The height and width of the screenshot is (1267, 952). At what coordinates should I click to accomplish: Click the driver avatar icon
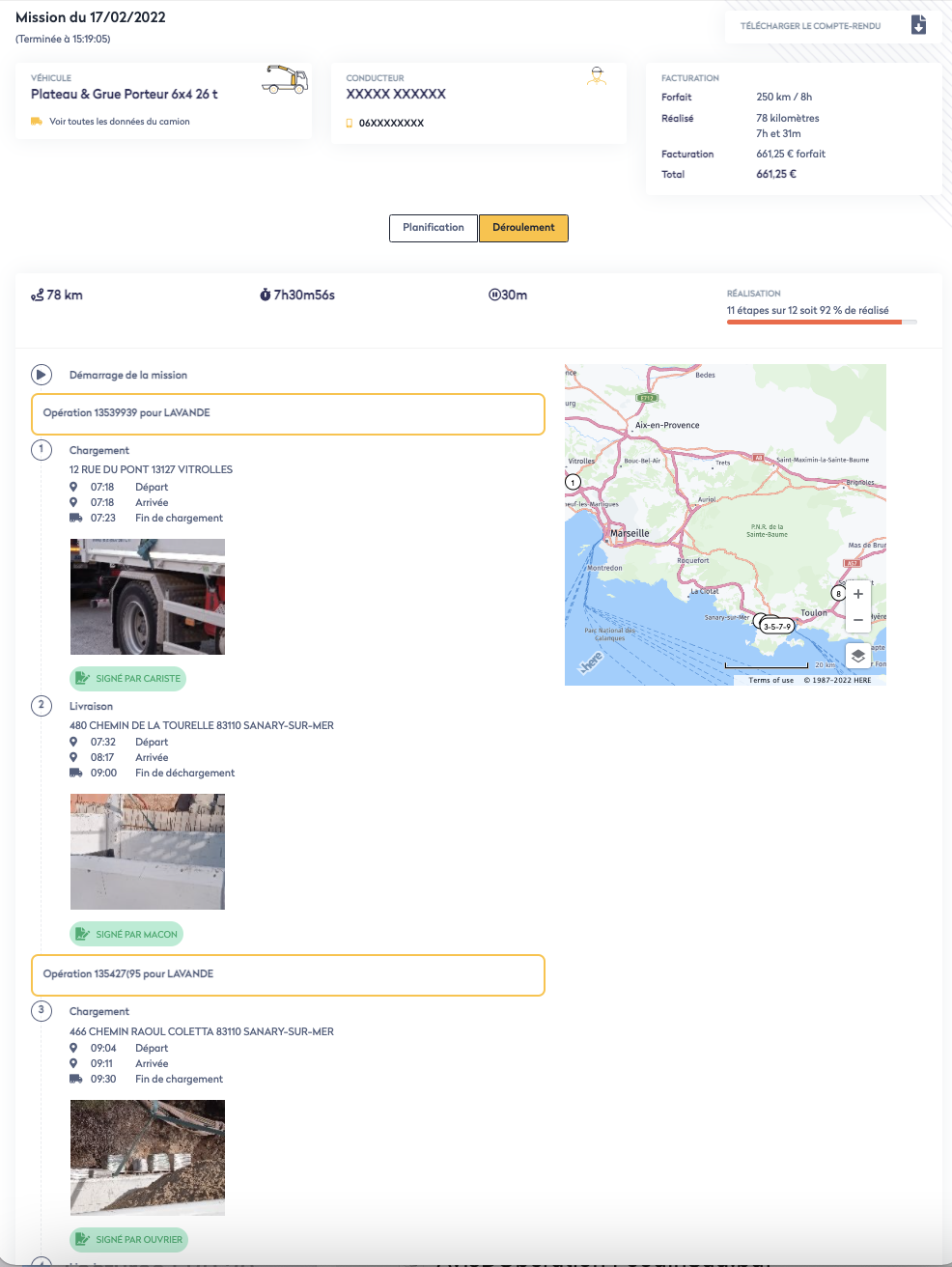[597, 77]
